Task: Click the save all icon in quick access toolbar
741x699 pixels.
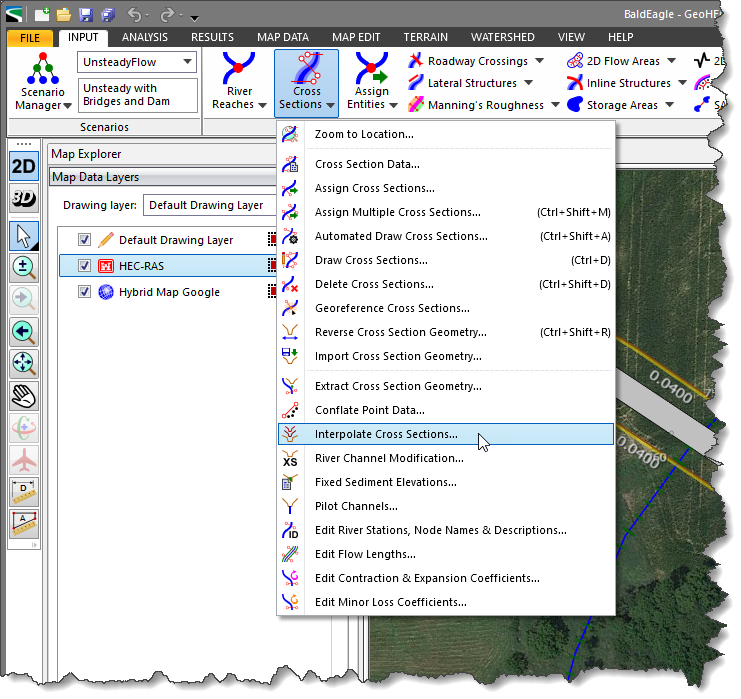Action: click(108, 15)
